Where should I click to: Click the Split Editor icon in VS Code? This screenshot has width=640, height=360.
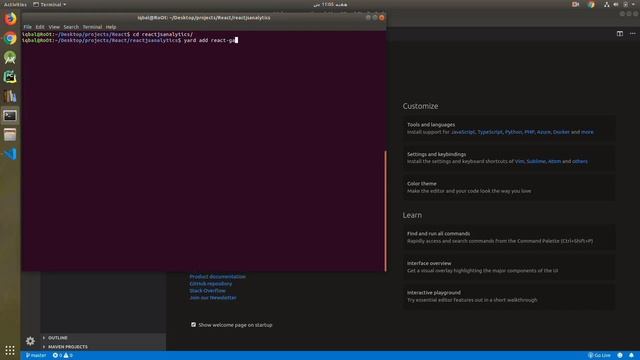(x=620, y=34)
